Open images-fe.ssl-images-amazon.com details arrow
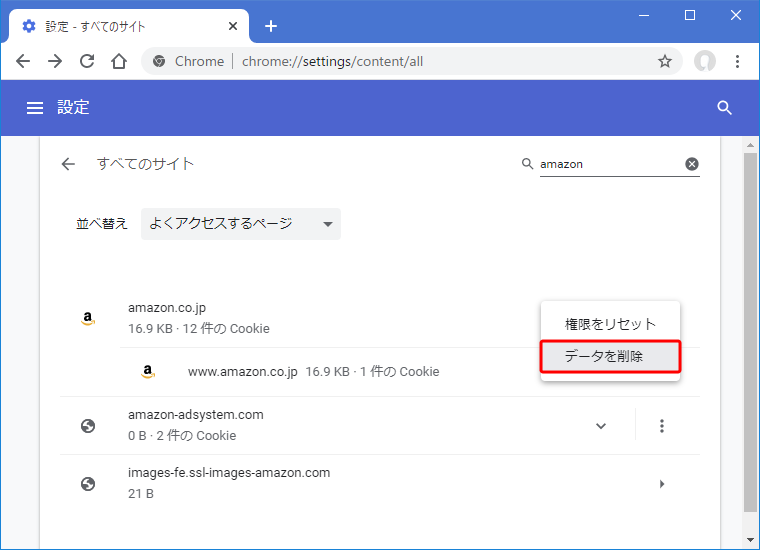Viewport: 760px width, 550px height. point(661,484)
